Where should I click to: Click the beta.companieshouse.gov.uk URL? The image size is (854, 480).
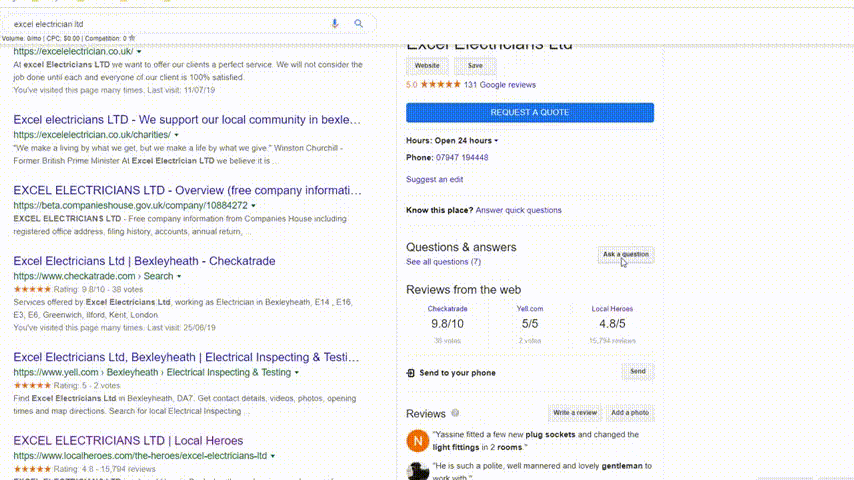click(130, 205)
